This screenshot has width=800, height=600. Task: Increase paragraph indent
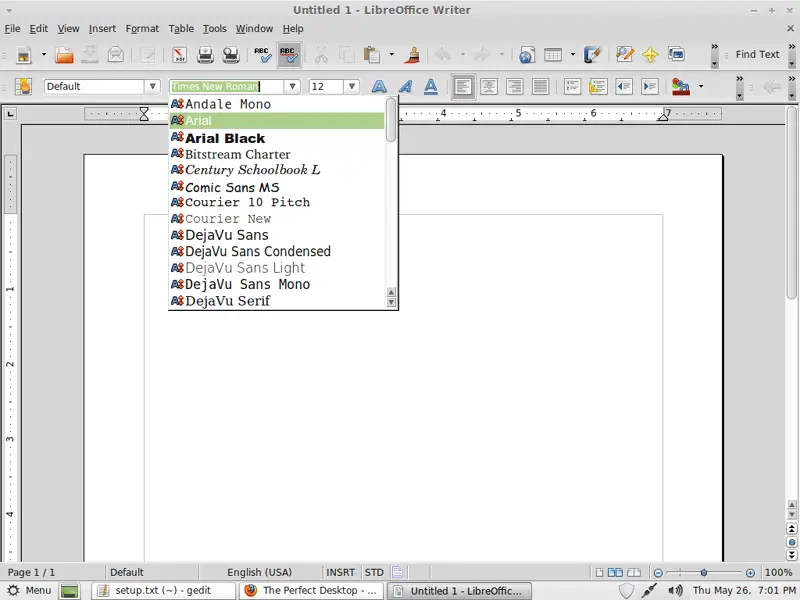tap(650, 87)
